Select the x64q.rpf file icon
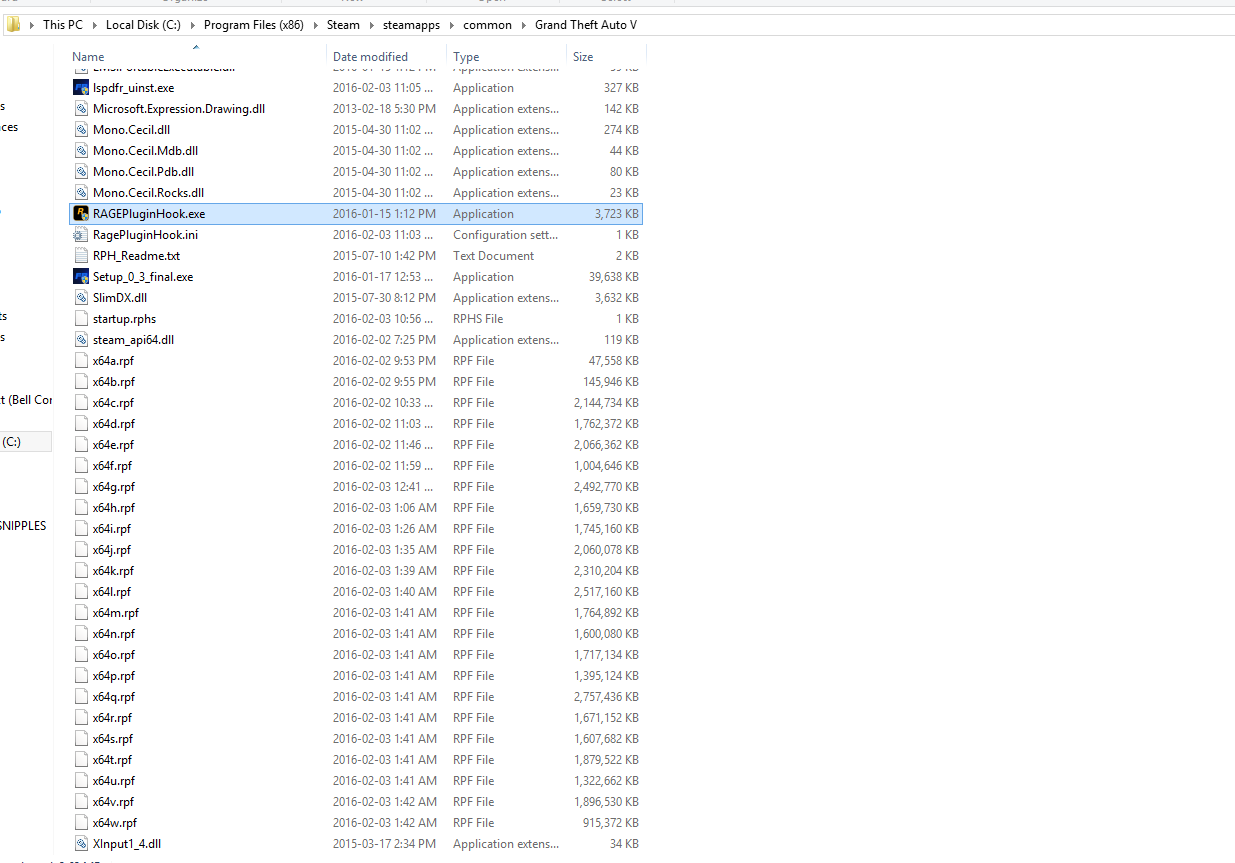The width and height of the screenshot is (1235, 863). click(82, 697)
